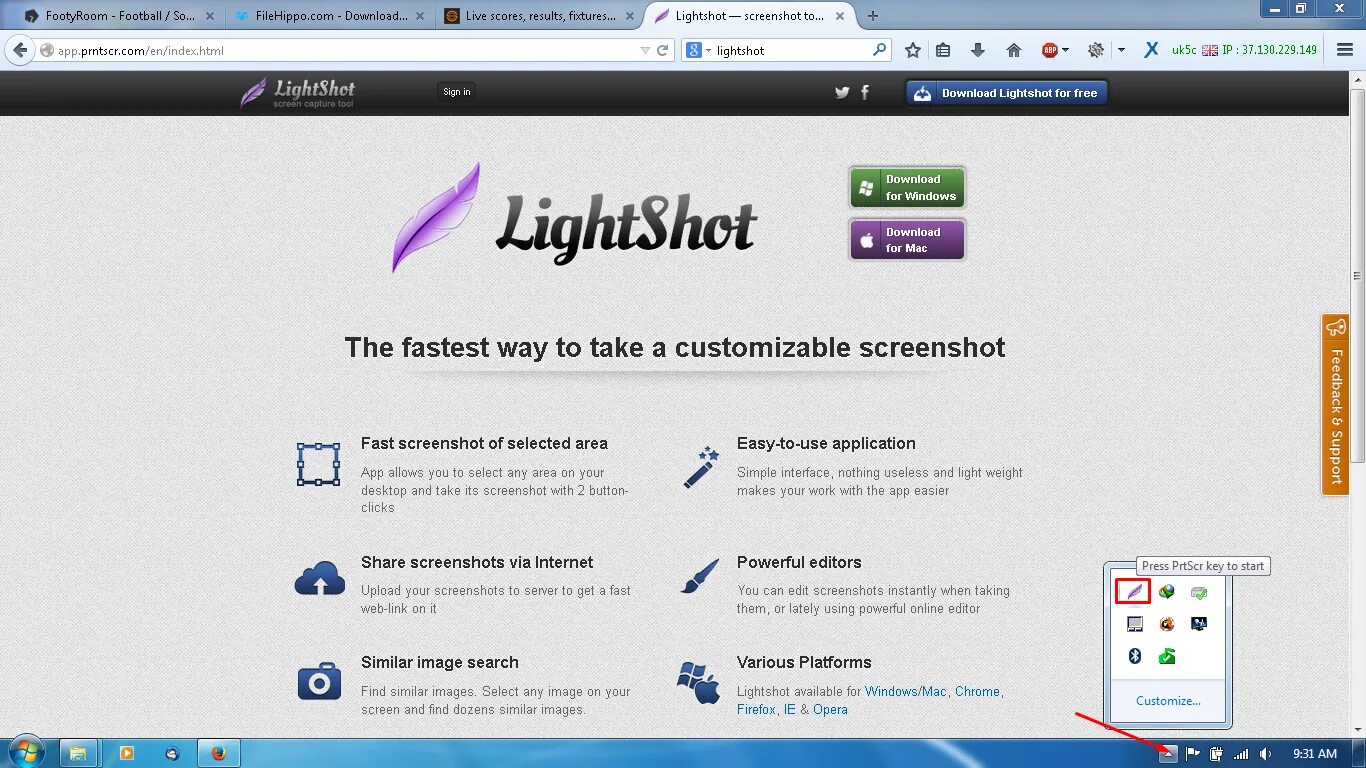Viewport: 1366px width, 768px height.
Task: Open the URL history dropdown arrow
Action: click(x=645, y=50)
